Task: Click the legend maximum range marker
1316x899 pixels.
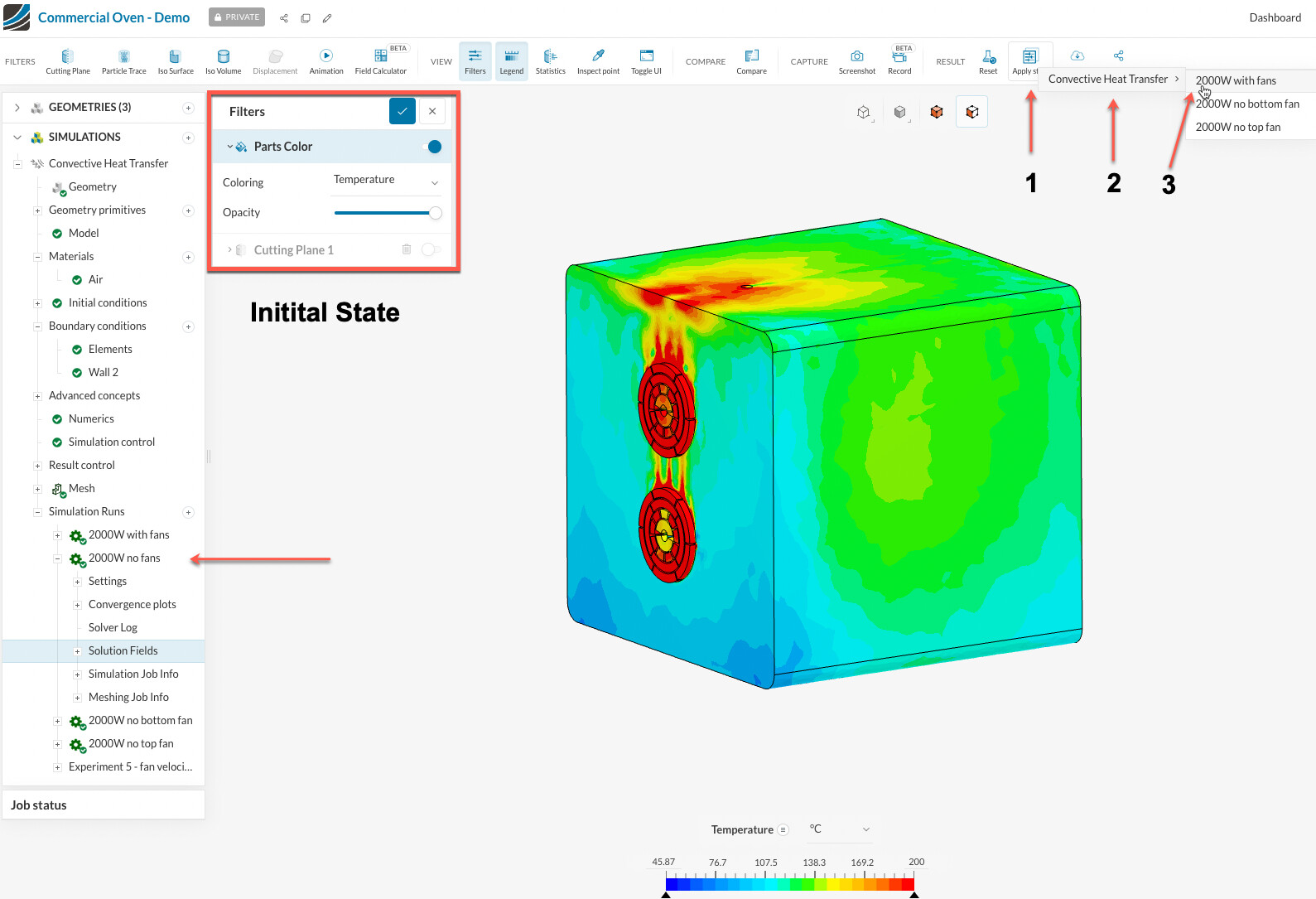Action: (x=914, y=895)
